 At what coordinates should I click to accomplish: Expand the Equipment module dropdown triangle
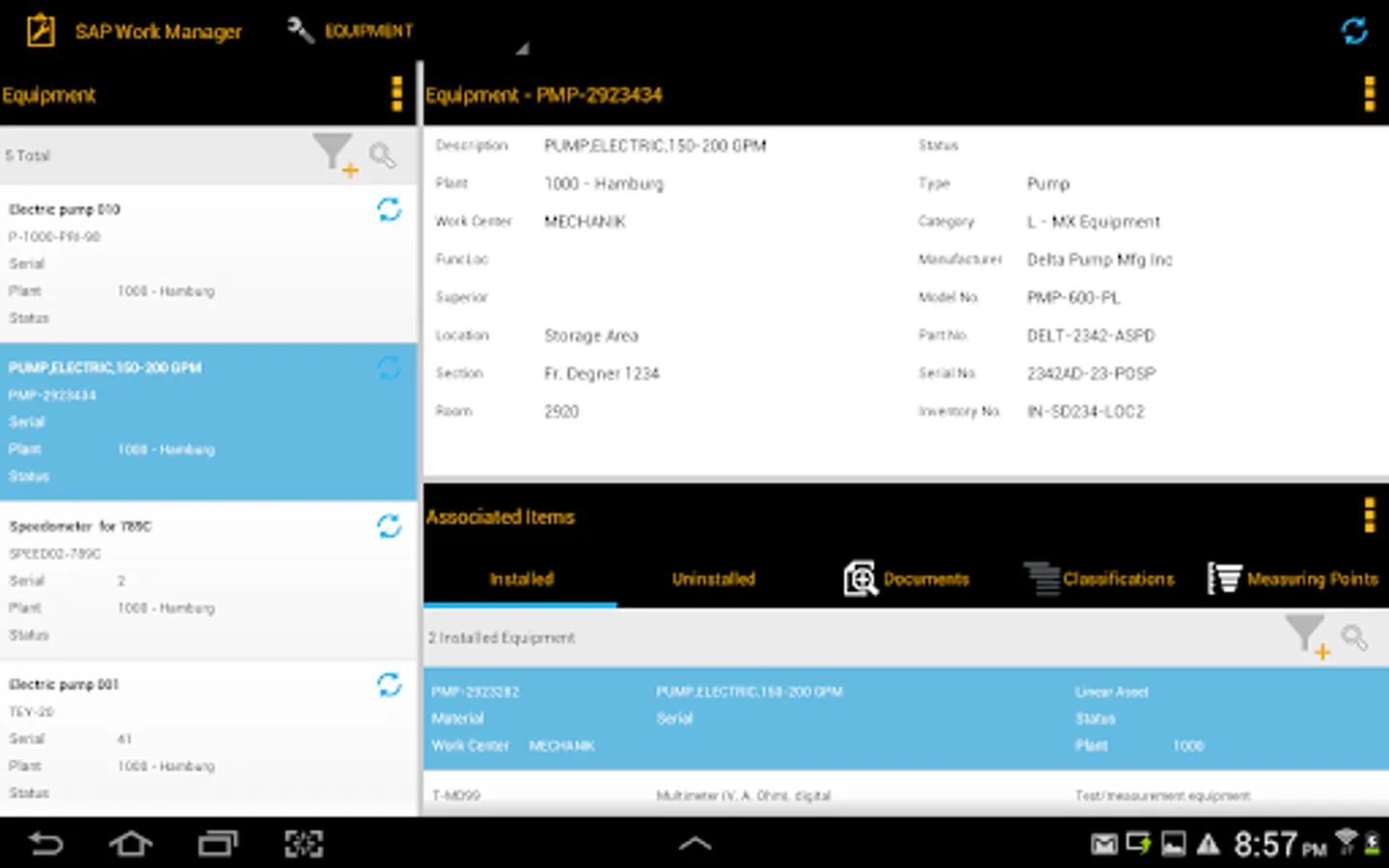click(522, 48)
